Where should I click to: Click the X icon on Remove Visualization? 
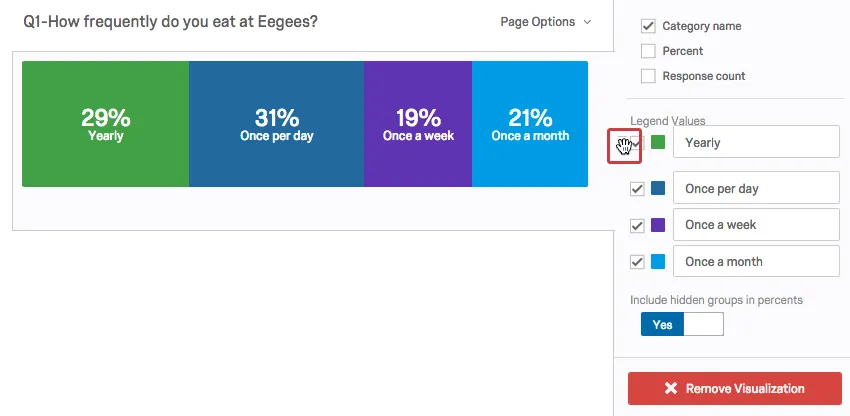coord(671,388)
